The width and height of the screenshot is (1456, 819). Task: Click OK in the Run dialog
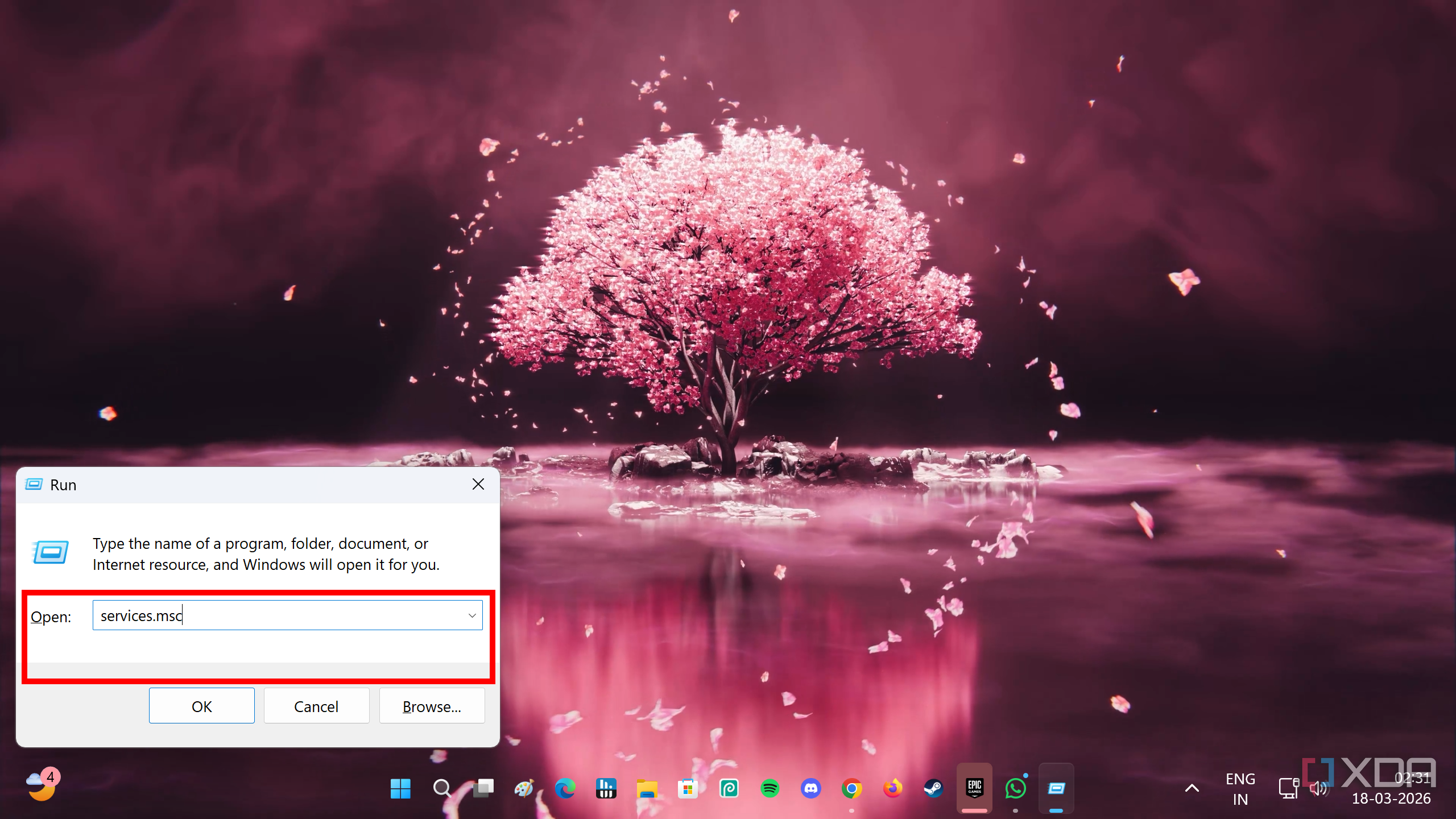point(201,706)
